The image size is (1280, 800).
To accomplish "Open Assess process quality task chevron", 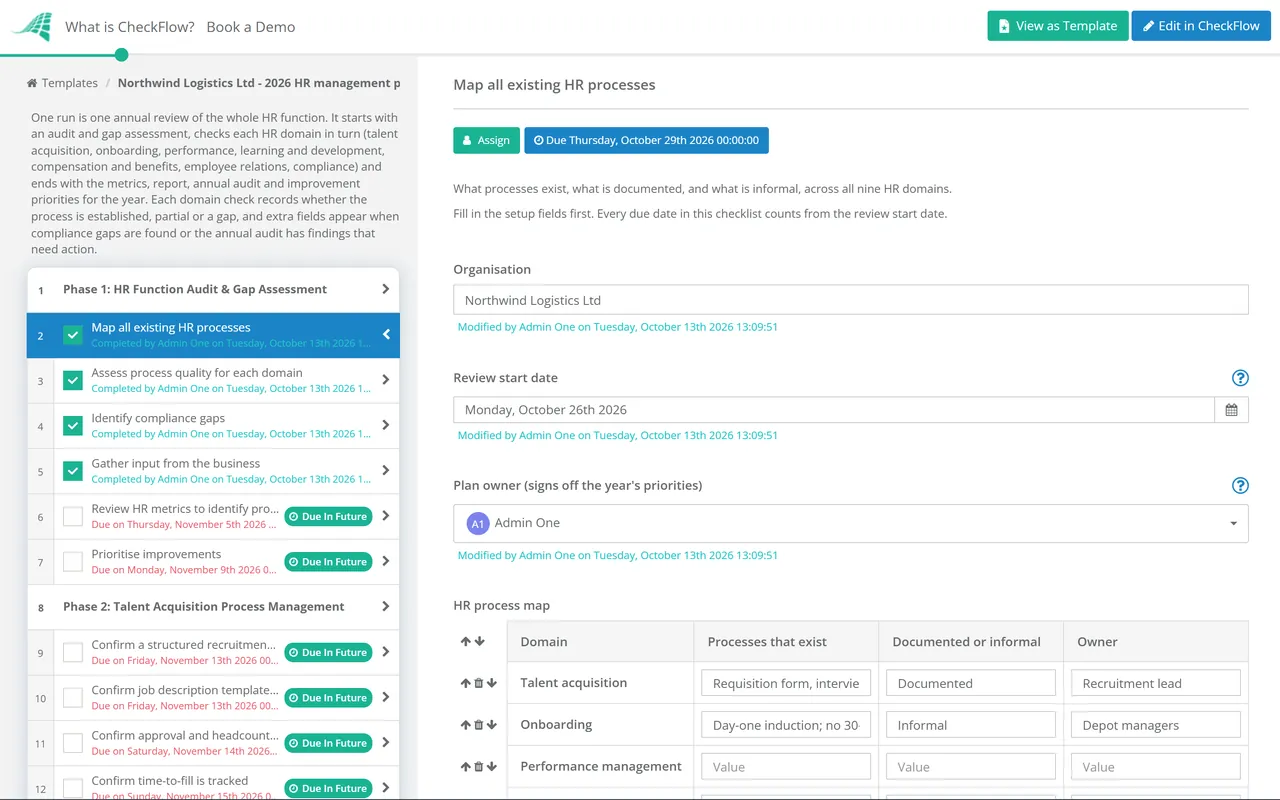I will (x=386, y=380).
